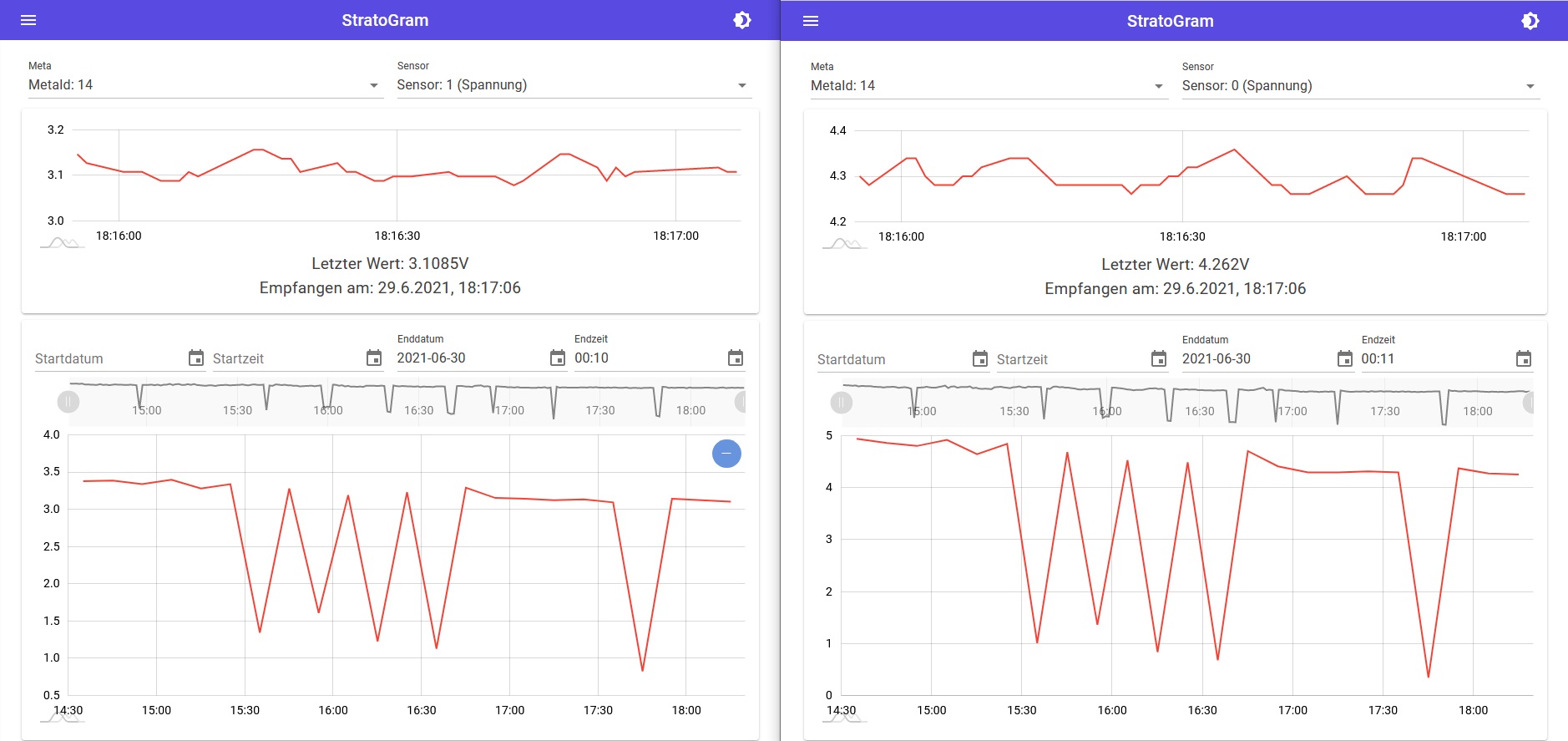Open the hamburger menu in left StratoGram window
The height and width of the screenshot is (741, 1568).
(x=28, y=20)
